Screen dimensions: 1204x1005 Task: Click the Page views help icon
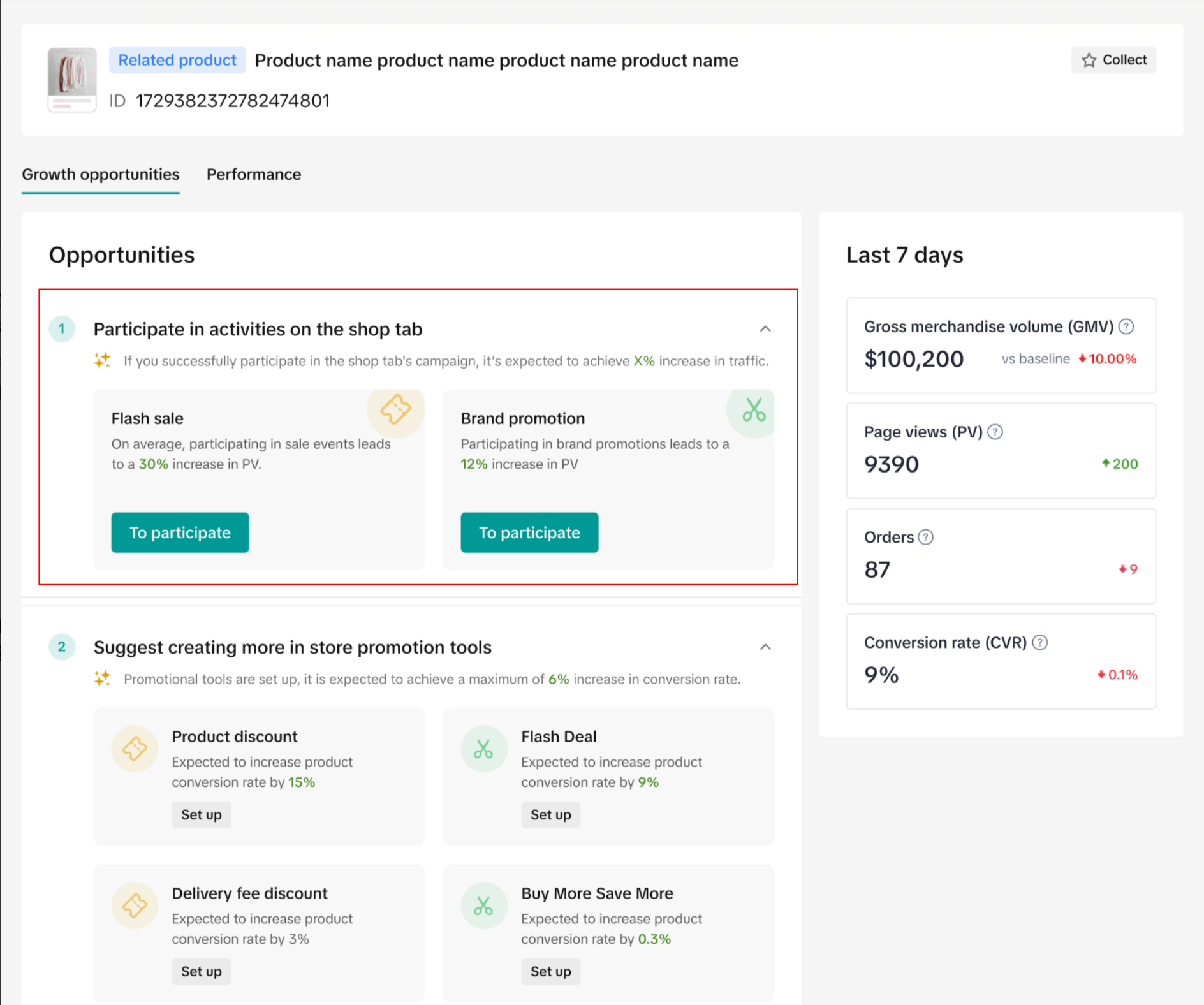(x=995, y=432)
